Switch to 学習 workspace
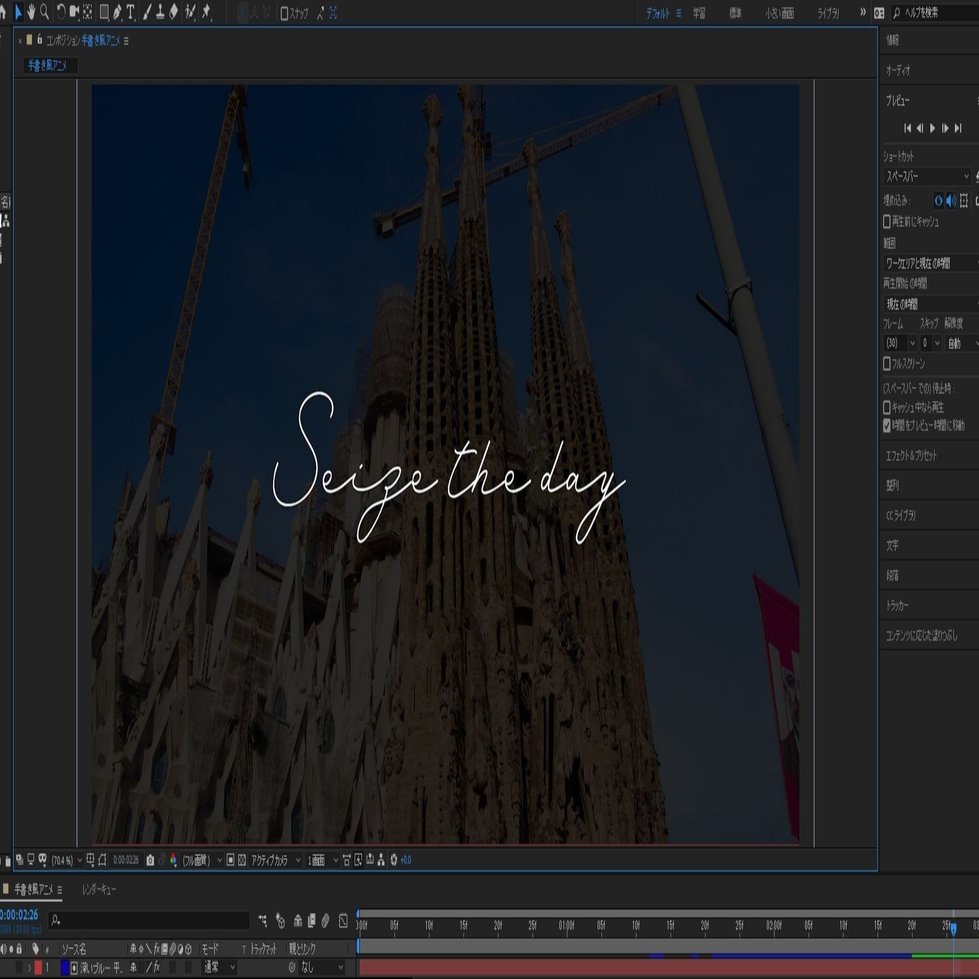 point(699,13)
